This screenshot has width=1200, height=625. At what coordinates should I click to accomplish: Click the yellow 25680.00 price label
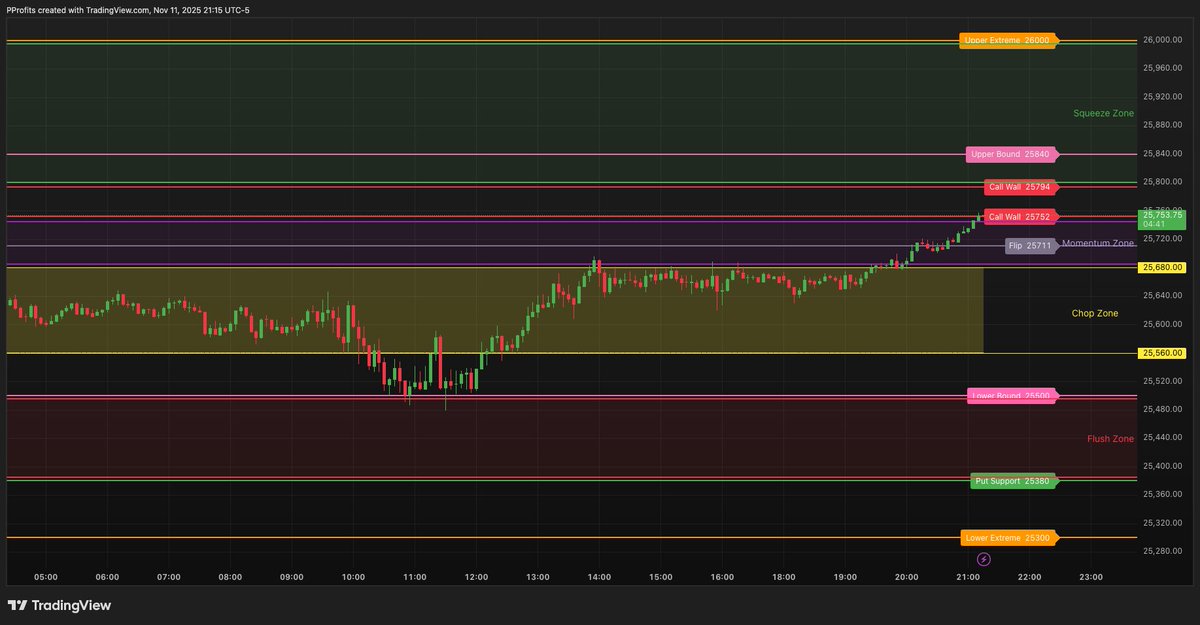(1163, 267)
